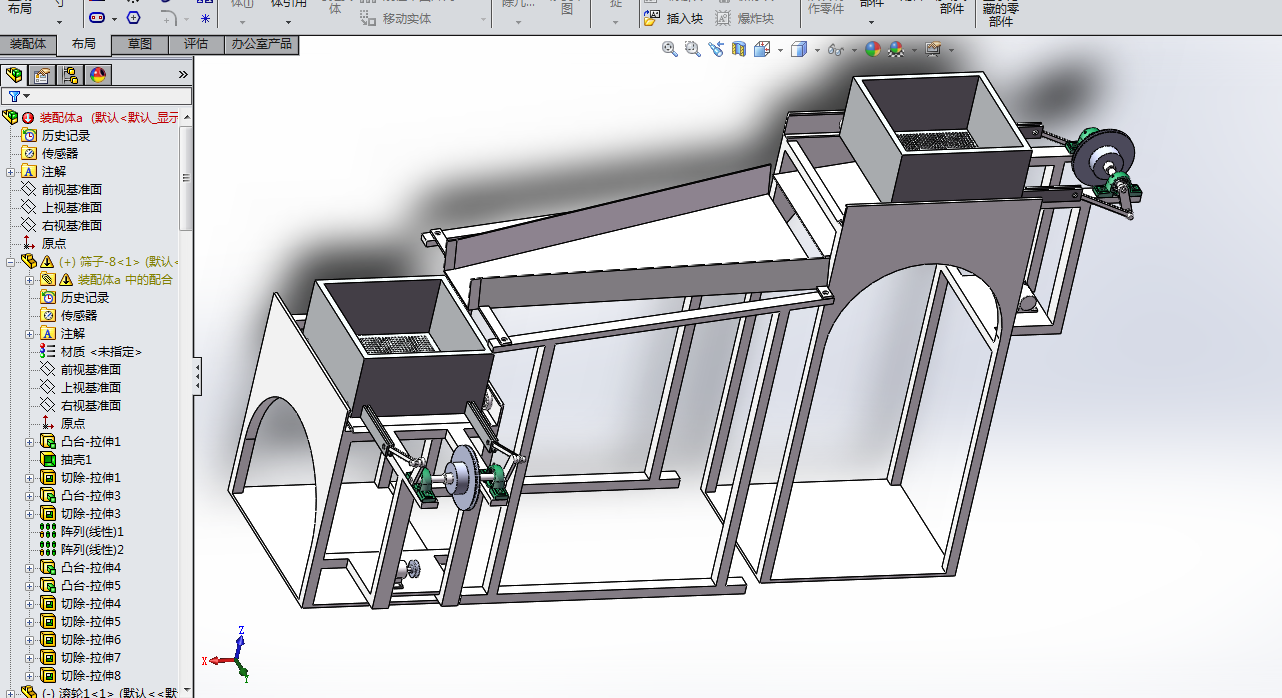Image resolution: width=1282 pixels, height=698 pixels.
Task: Open the ConfigurationManager tab icon
Action: tap(70, 75)
